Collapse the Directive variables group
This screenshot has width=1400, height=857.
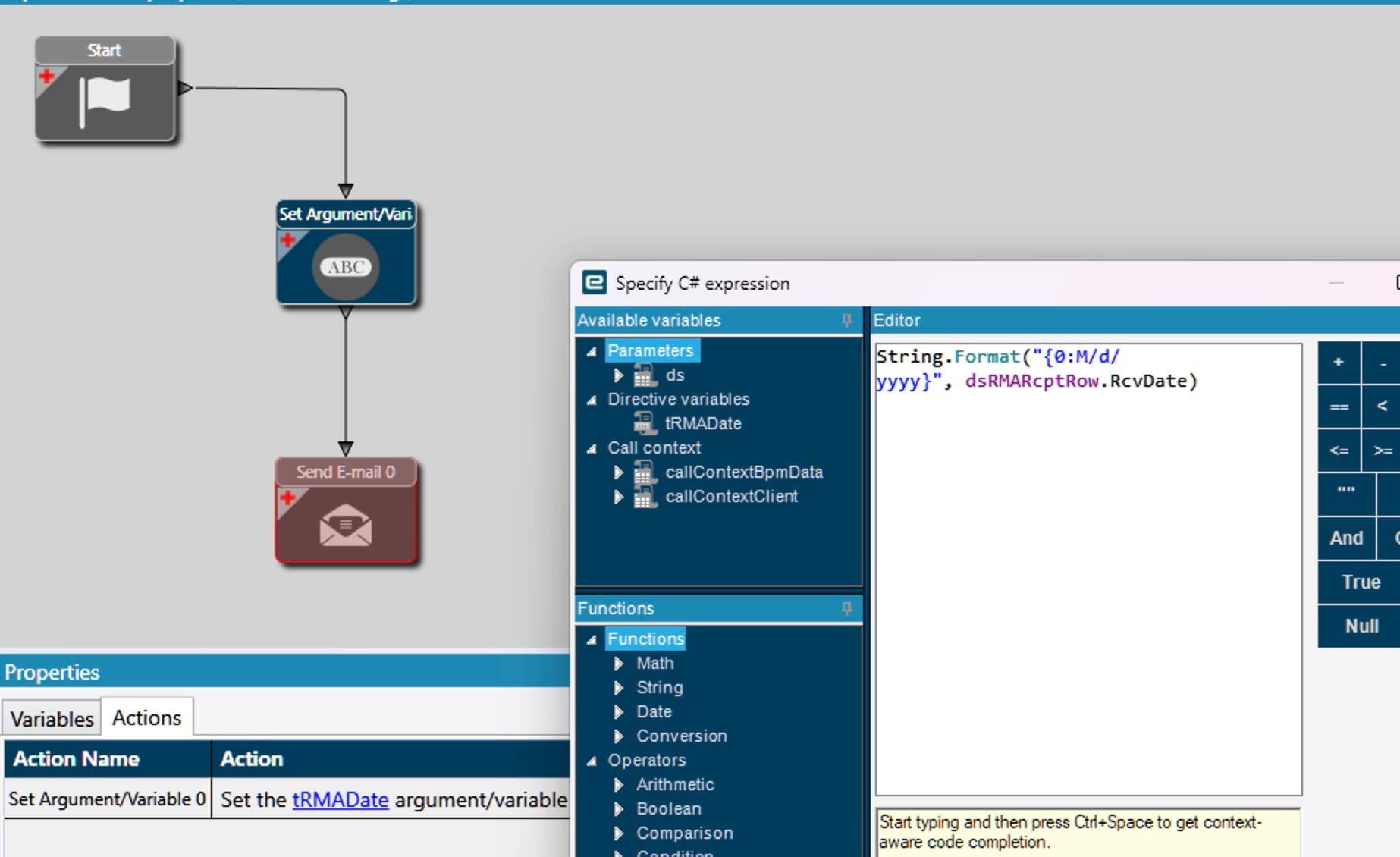pyautogui.click(x=592, y=400)
